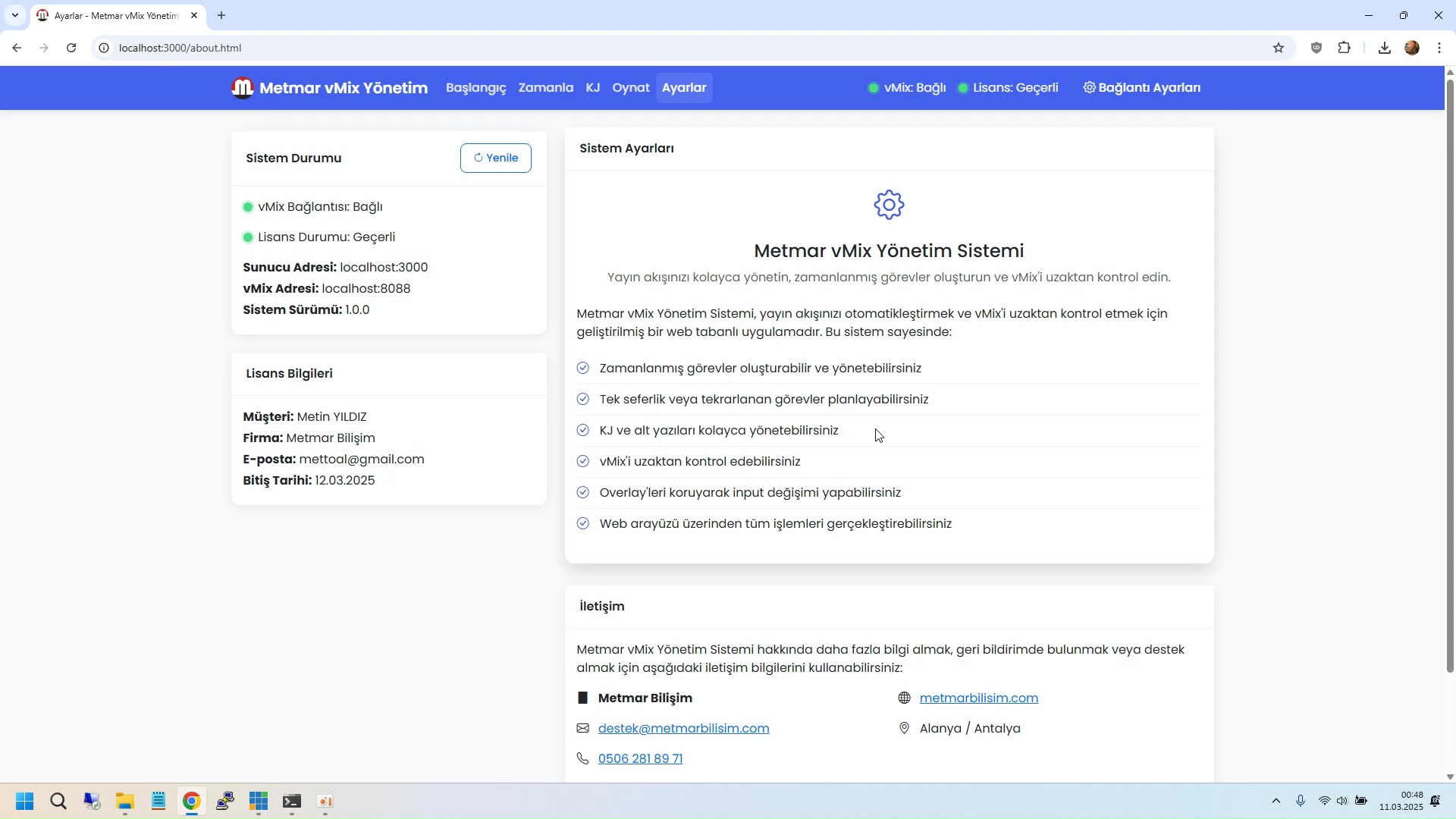Open the terminal app from the taskbar
This screenshot has height=819, width=1456.
point(292,802)
